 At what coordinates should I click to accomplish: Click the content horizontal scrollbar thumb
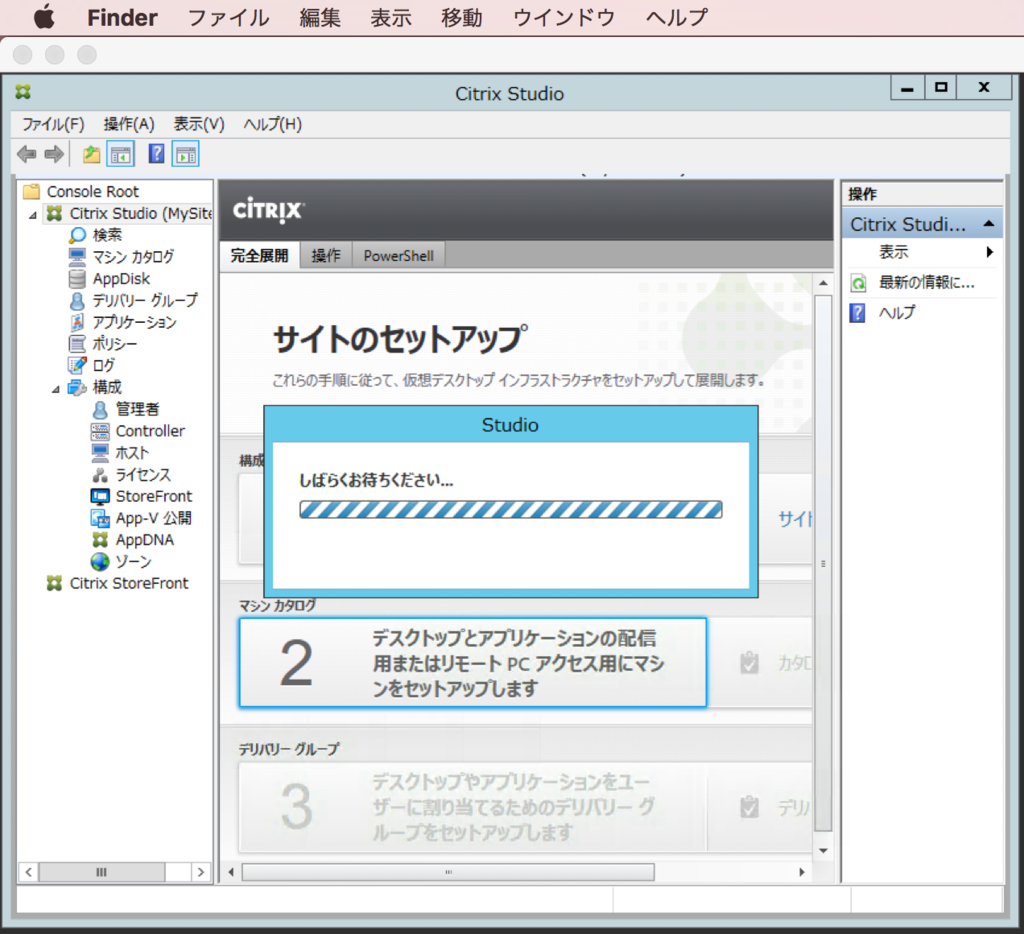click(x=448, y=872)
